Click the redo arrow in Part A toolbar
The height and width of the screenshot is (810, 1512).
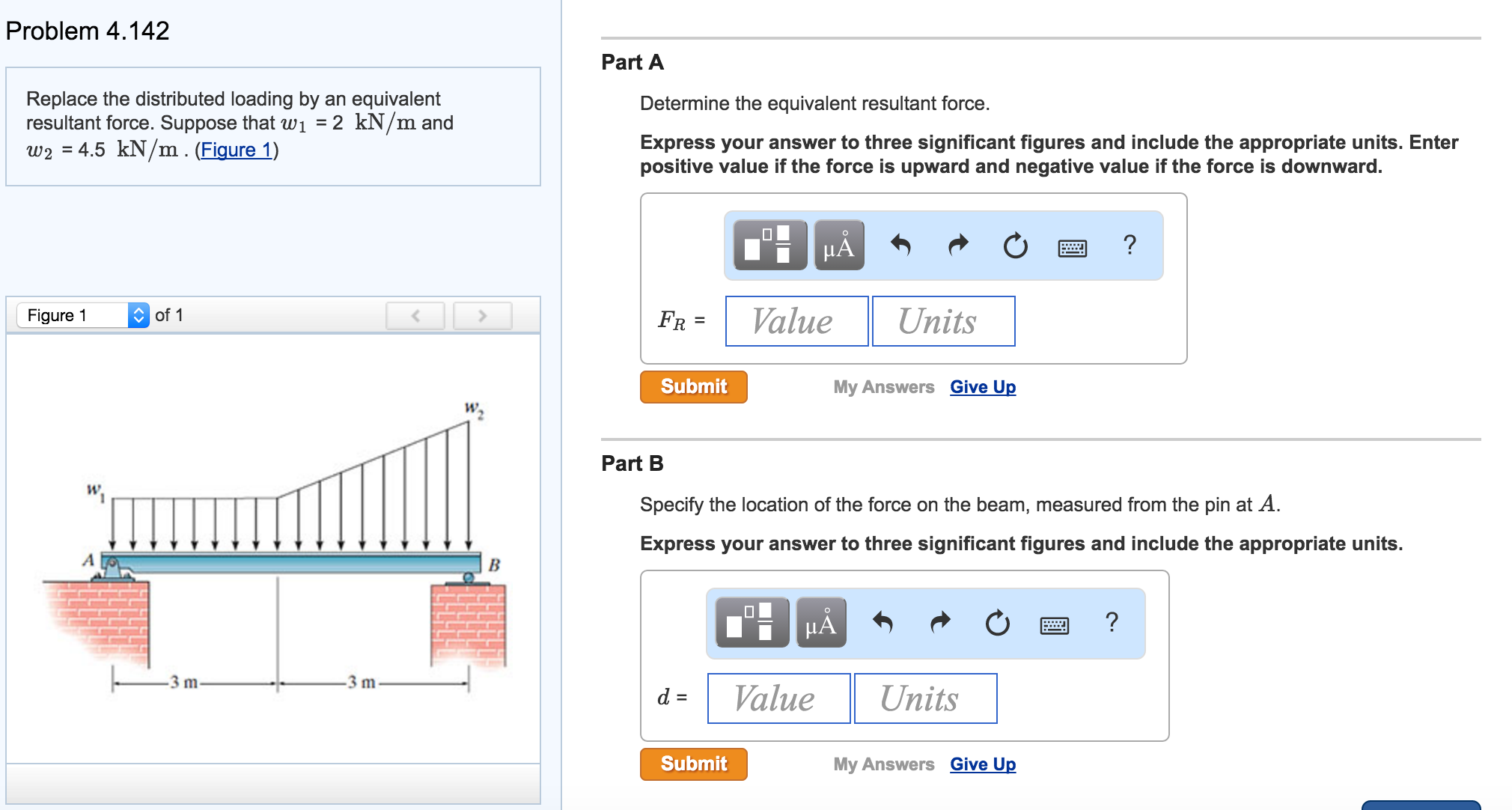(958, 245)
